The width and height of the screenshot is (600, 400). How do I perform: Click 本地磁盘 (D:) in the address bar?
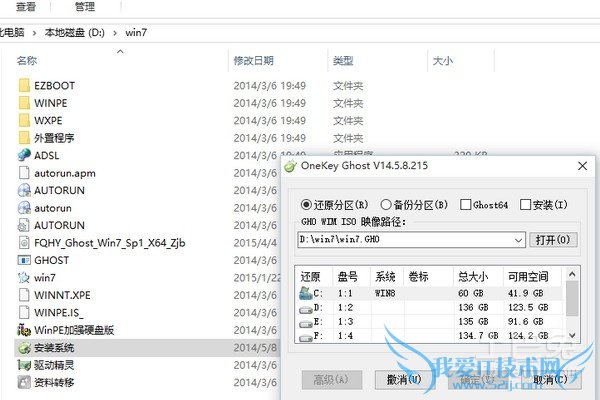(75, 33)
